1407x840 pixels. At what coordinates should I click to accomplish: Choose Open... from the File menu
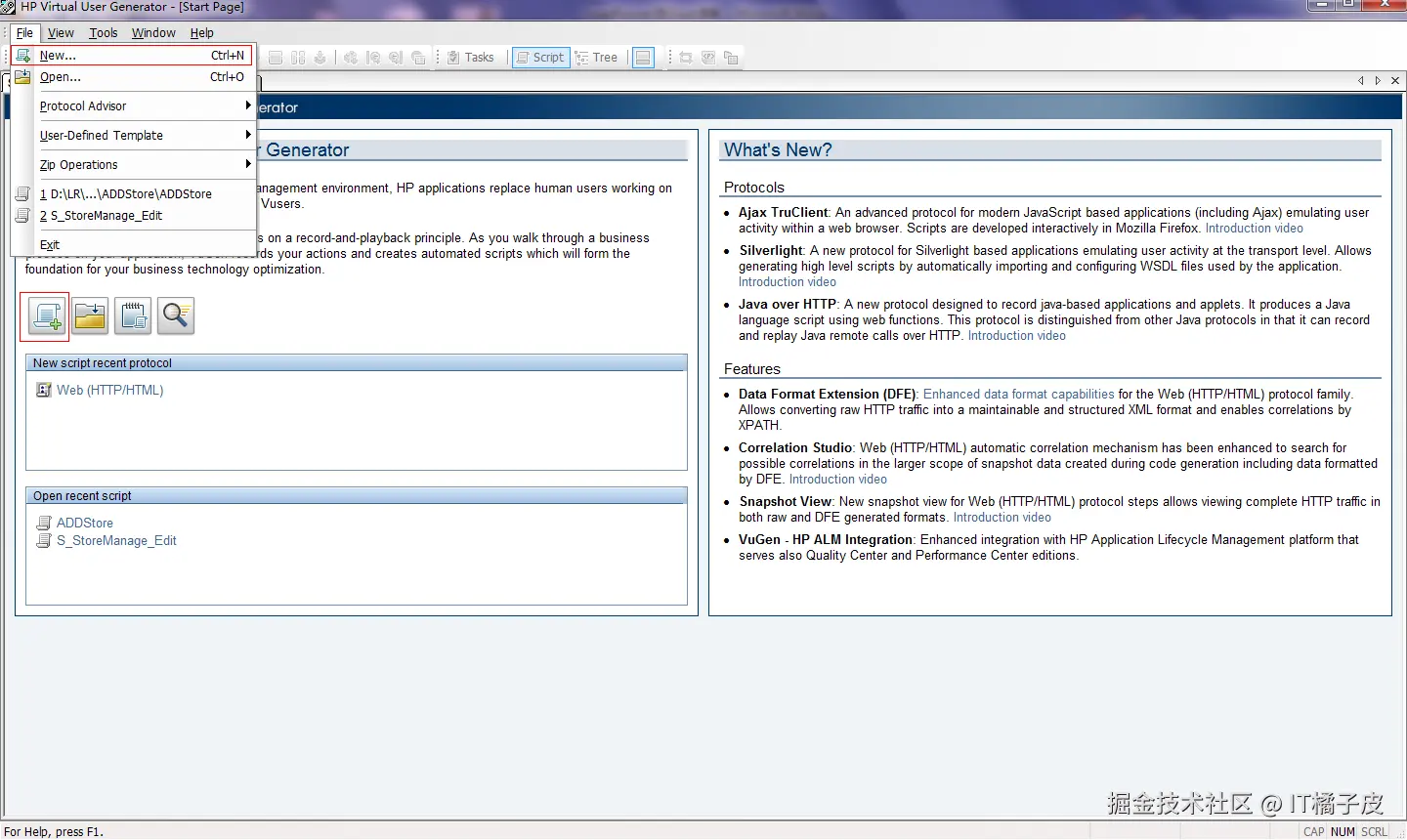[x=133, y=77]
